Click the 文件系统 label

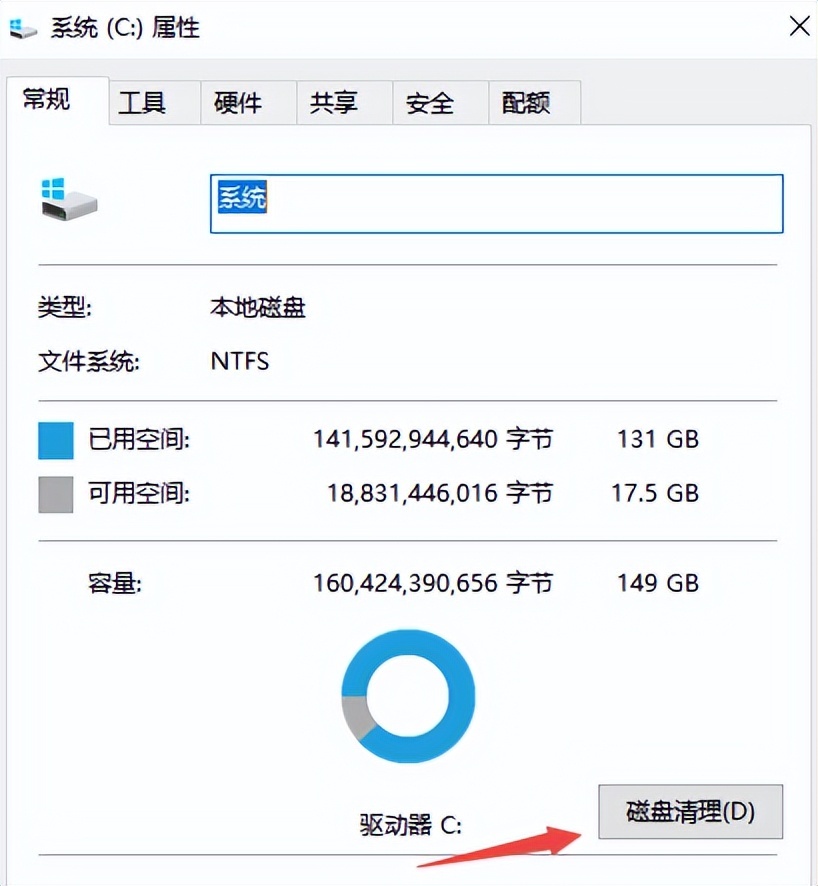pos(89,362)
